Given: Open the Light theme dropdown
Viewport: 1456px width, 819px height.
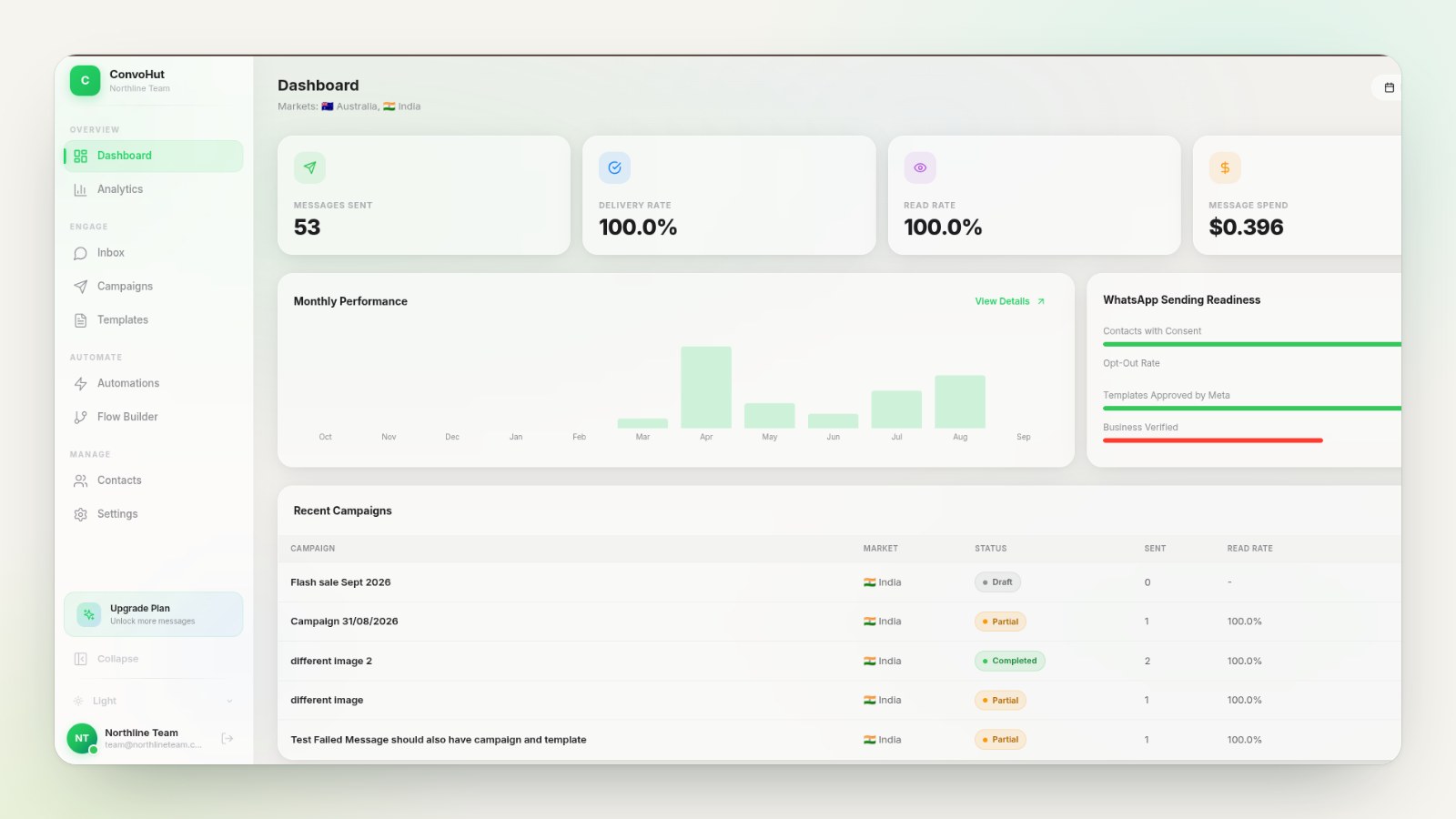Looking at the screenshot, I should pos(153,701).
